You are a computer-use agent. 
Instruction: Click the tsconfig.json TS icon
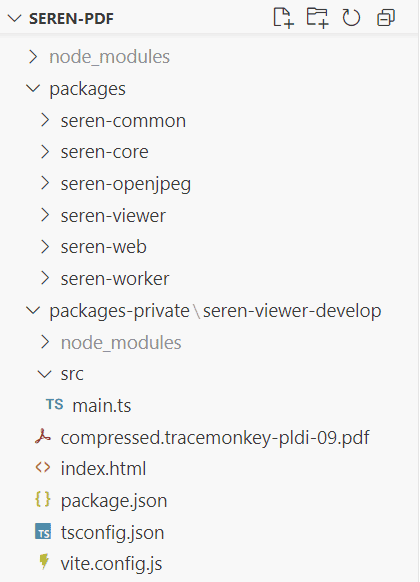tap(43, 531)
